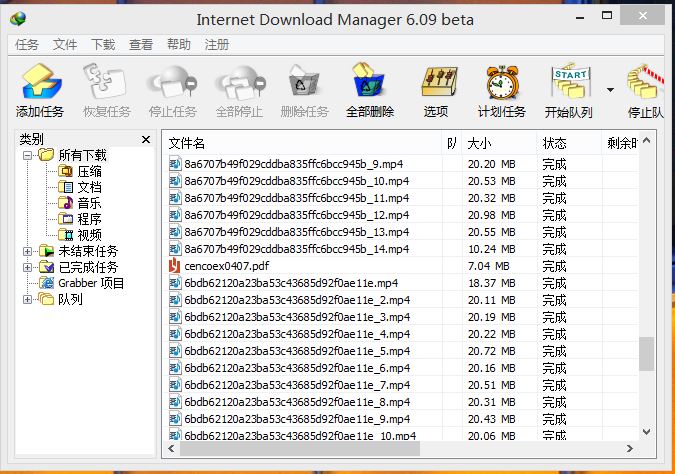
Task: Click the Delete All (全部删除) toolbar icon
Action: (x=368, y=81)
